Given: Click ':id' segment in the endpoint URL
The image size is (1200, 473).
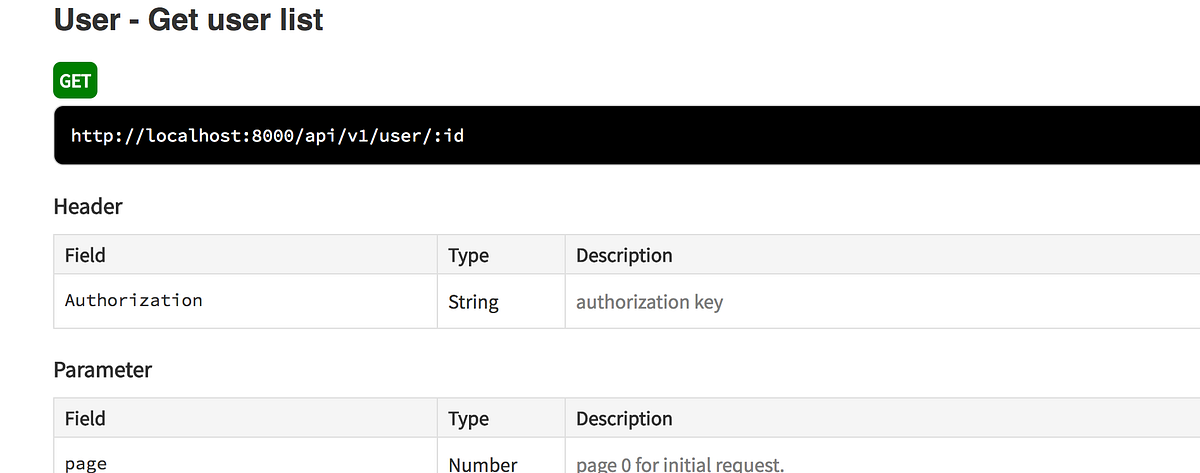Looking at the screenshot, I should point(448,134).
